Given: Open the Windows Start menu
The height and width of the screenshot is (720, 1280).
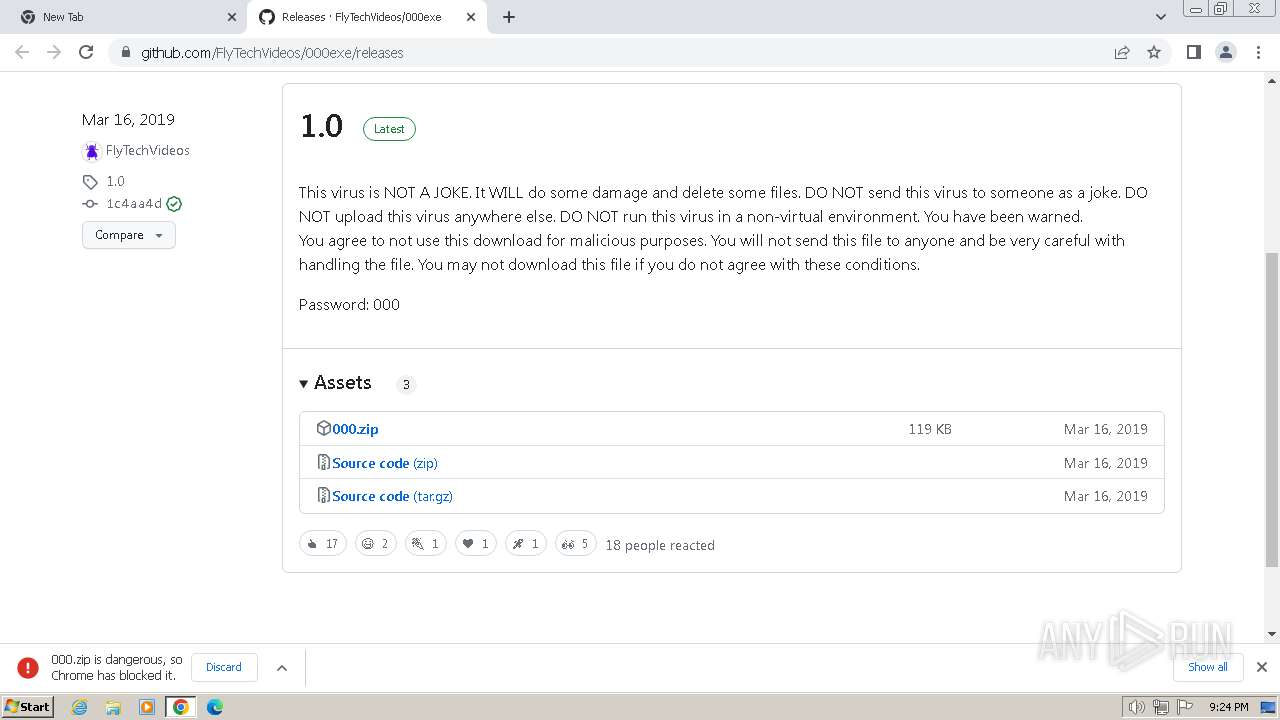Looking at the screenshot, I should pos(28,706).
